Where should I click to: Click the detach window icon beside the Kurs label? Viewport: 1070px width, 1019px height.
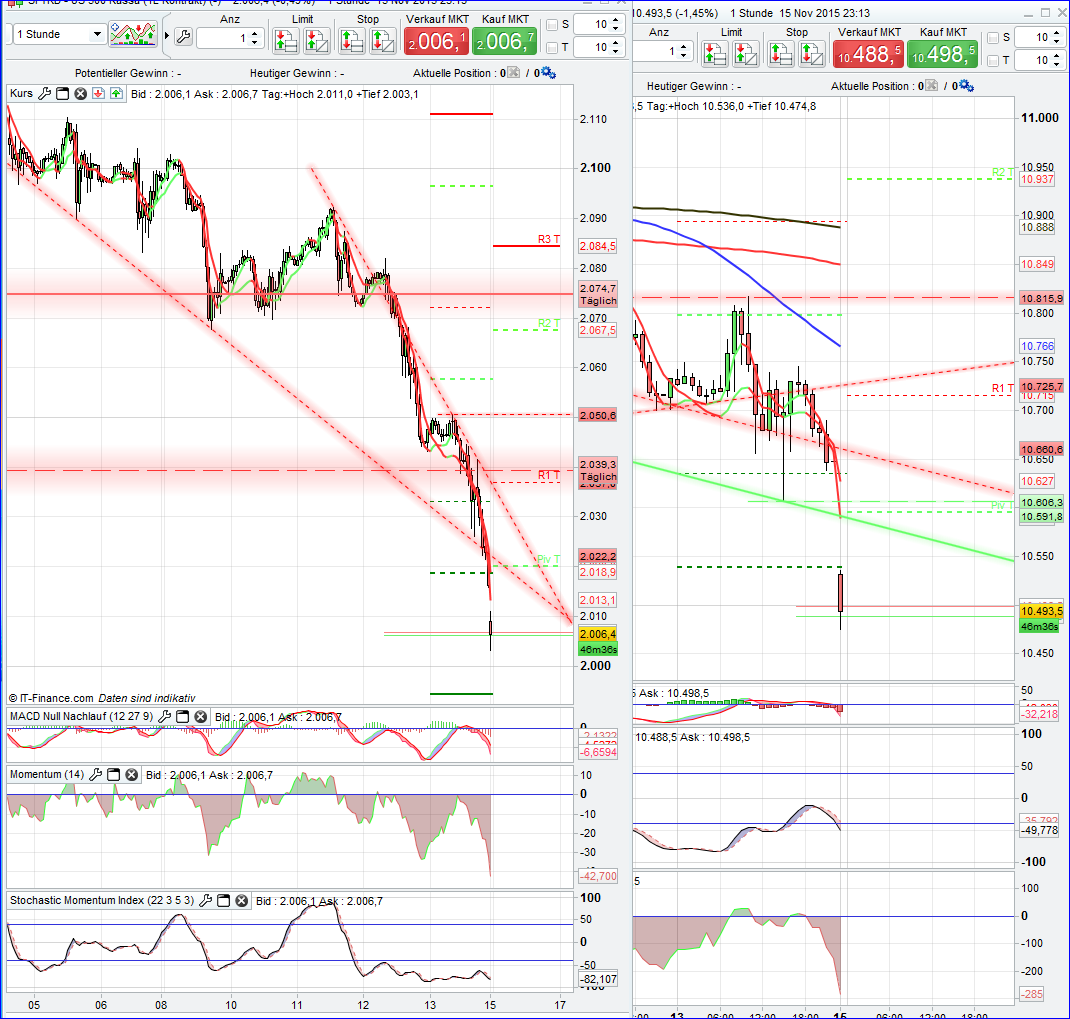[x=60, y=93]
